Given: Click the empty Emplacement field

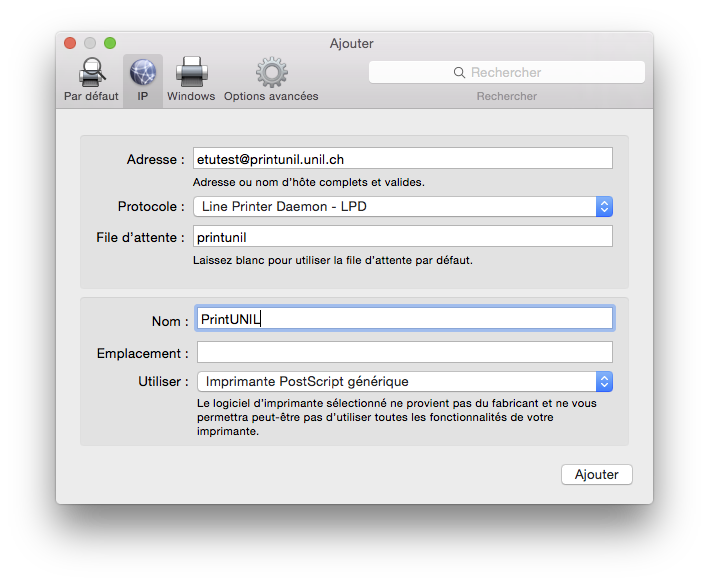Looking at the screenshot, I should (404, 352).
